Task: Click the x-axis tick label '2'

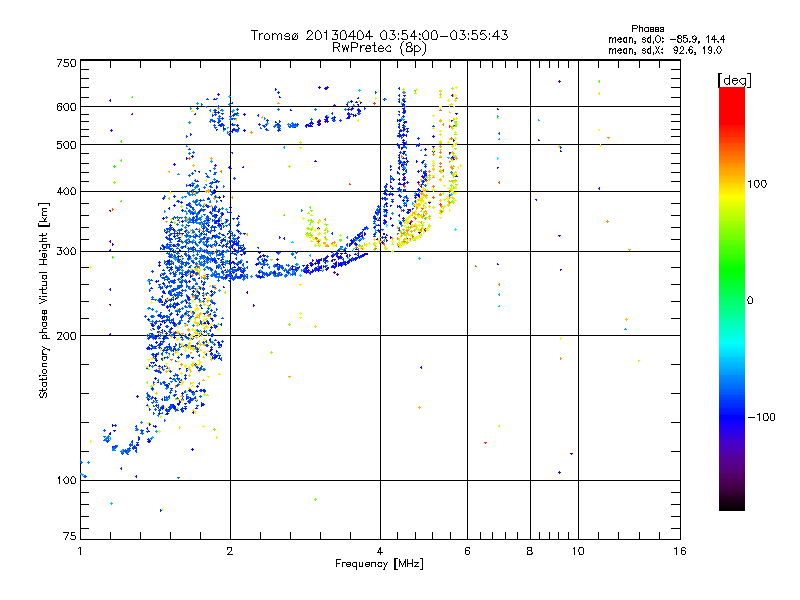Action: tap(230, 551)
